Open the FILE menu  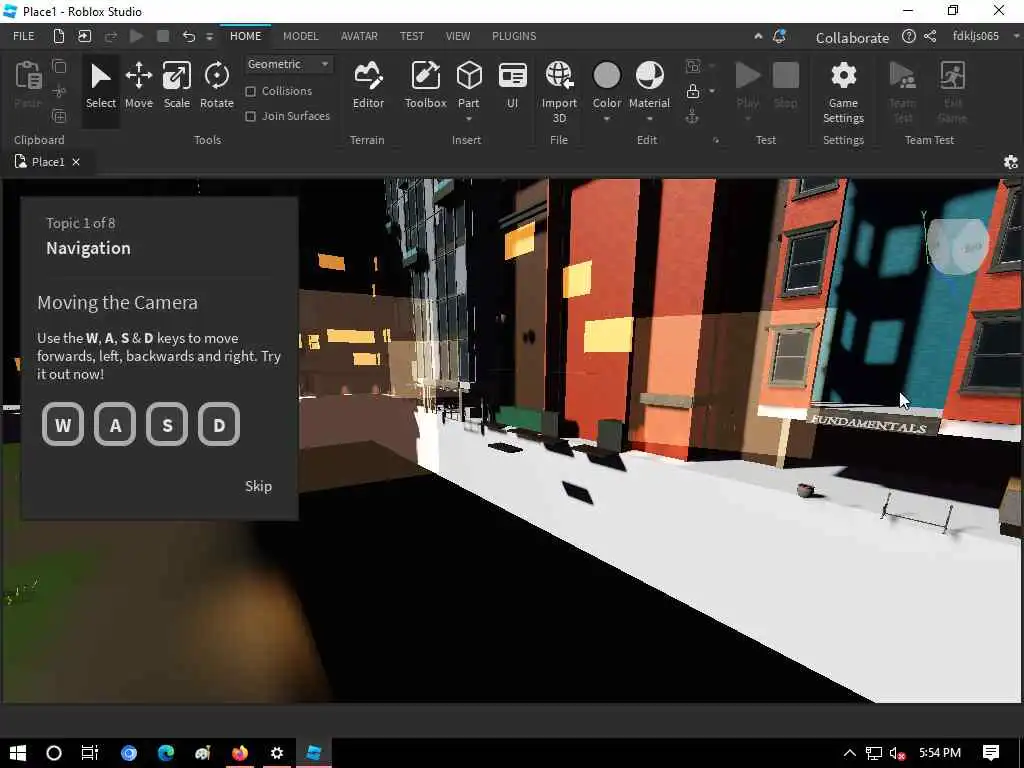click(x=24, y=37)
